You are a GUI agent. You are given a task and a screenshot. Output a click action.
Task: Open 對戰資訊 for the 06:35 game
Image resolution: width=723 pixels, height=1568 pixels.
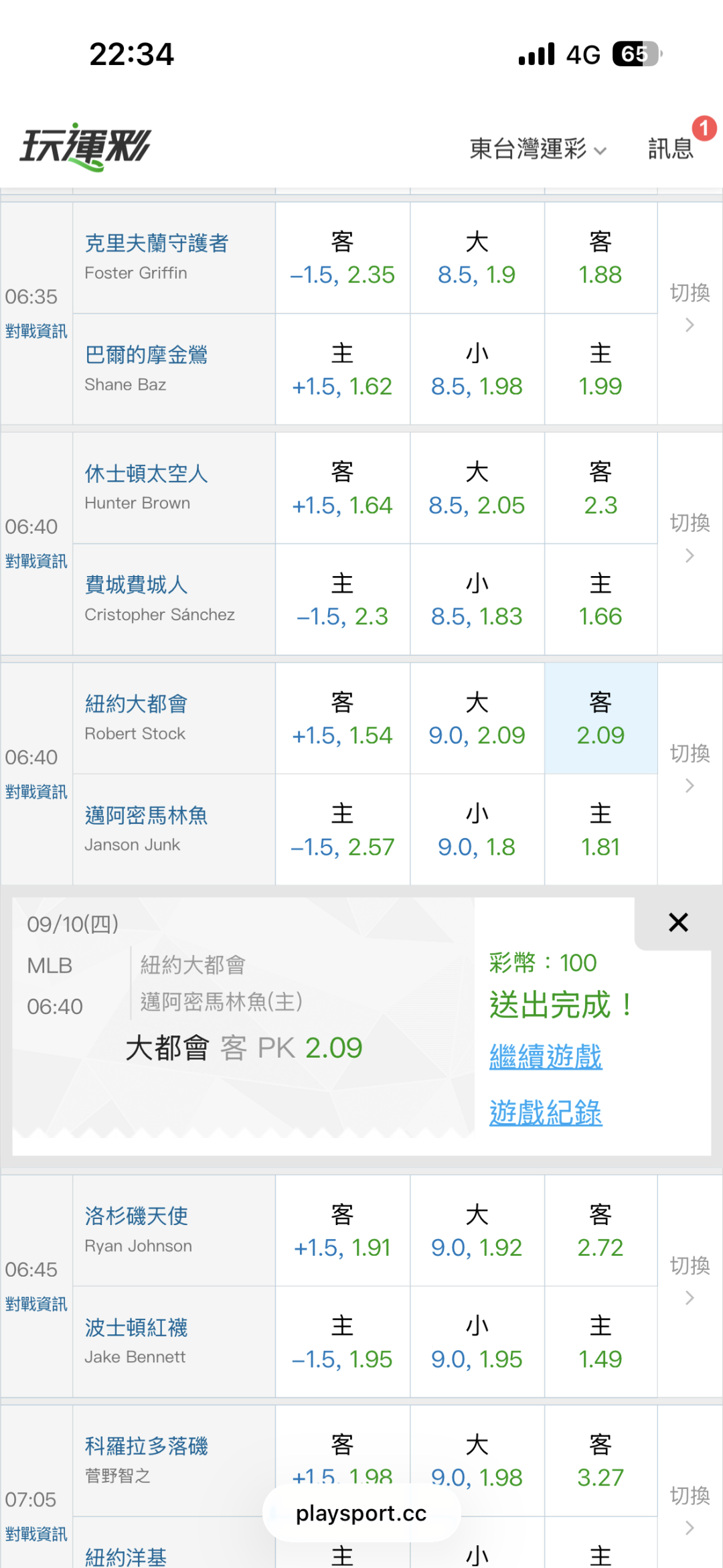36,331
